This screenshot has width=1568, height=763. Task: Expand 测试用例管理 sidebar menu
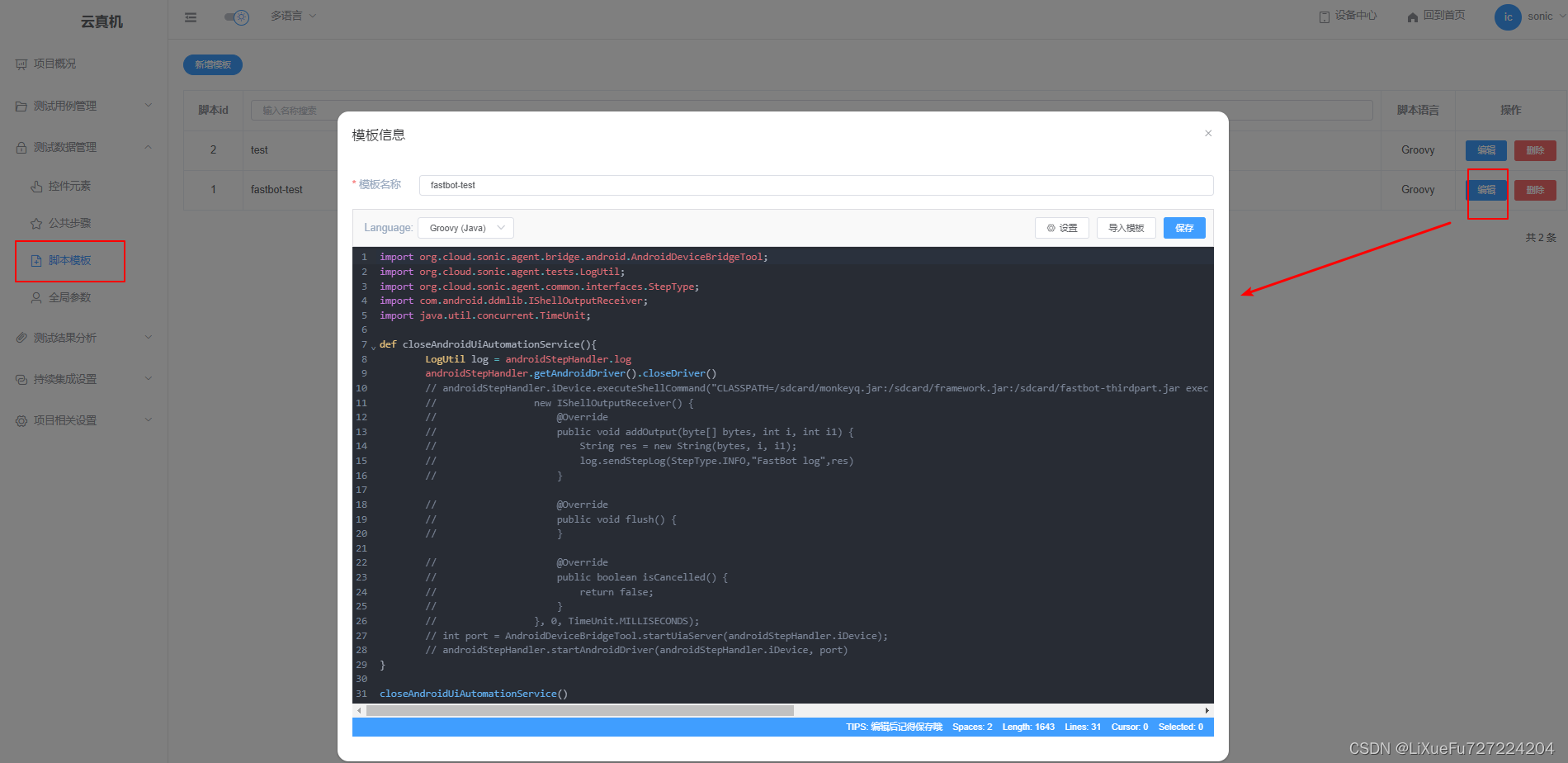pos(84,106)
